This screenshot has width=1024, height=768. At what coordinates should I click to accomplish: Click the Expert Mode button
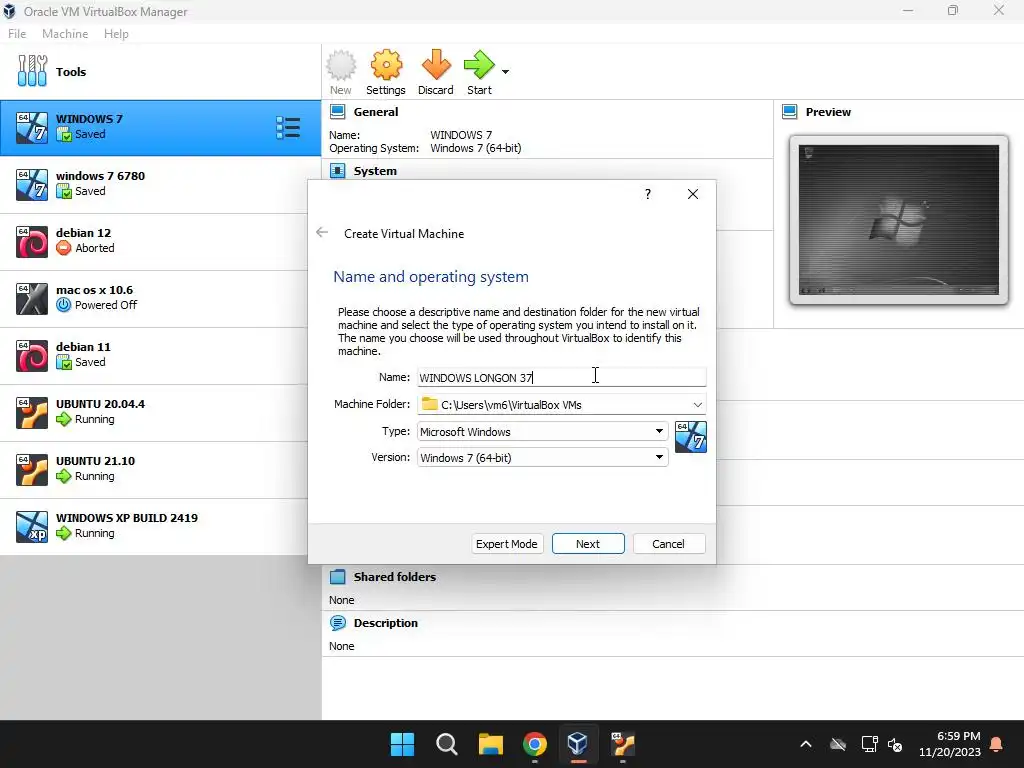(507, 544)
